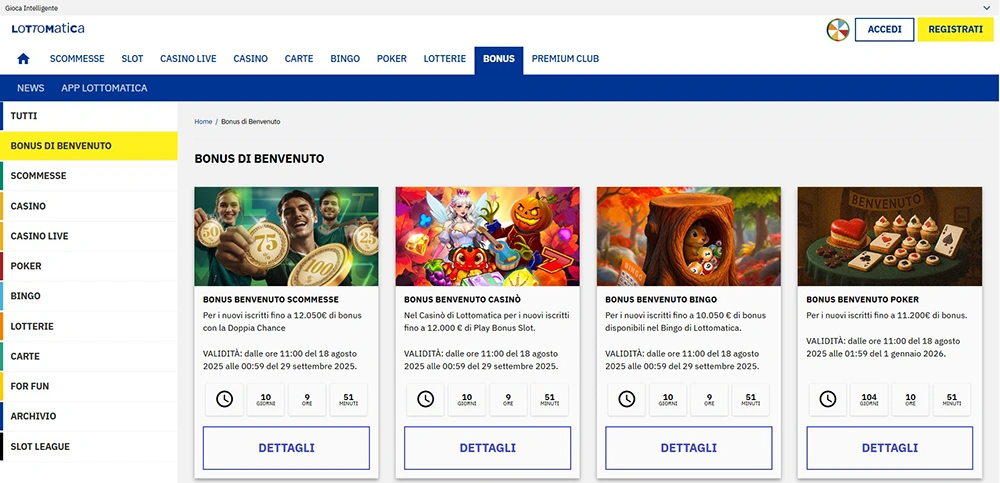Click the Casinò bonus pumpkin image
The height and width of the screenshot is (483, 1000).
click(x=488, y=236)
